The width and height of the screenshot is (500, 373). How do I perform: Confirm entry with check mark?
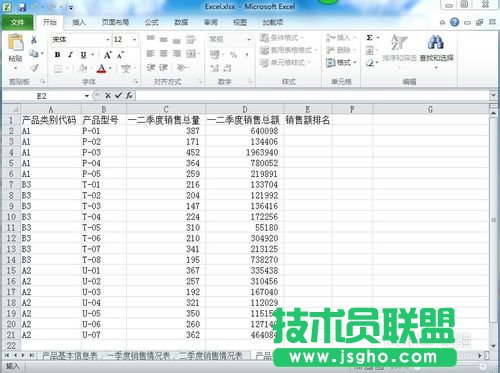tap(118, 96)
